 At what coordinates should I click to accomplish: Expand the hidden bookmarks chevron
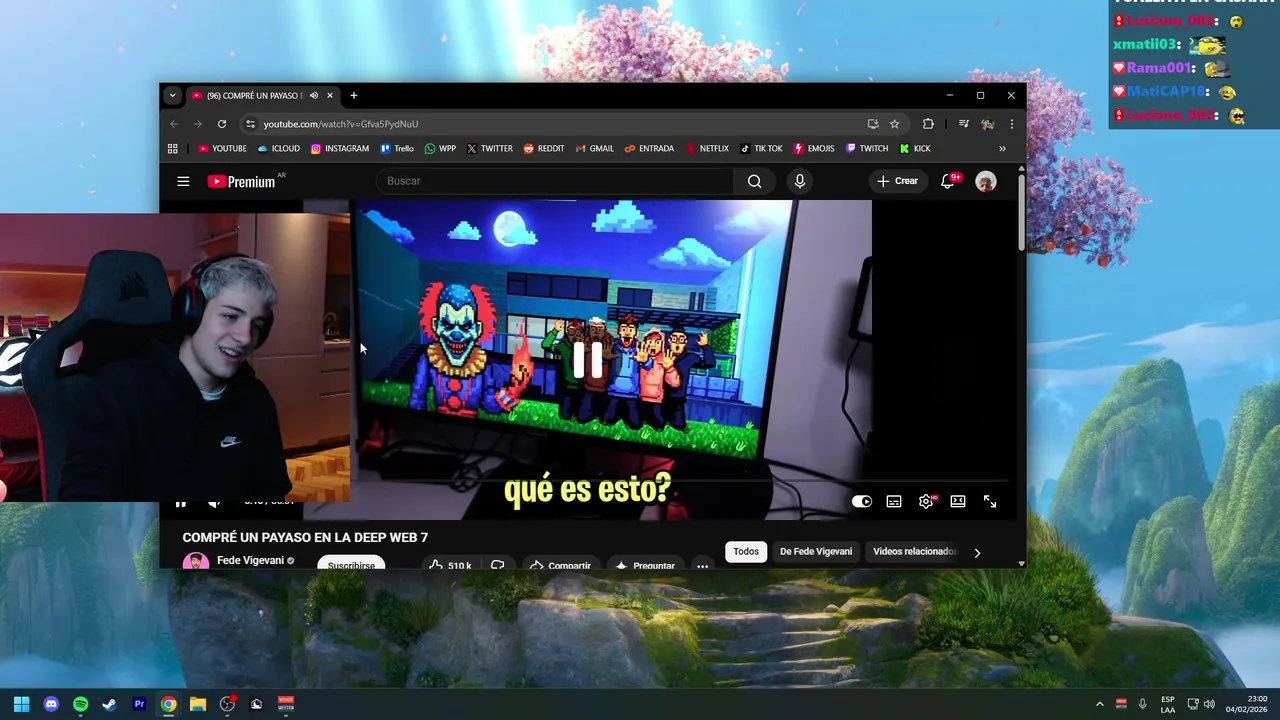pos(1002,149)
